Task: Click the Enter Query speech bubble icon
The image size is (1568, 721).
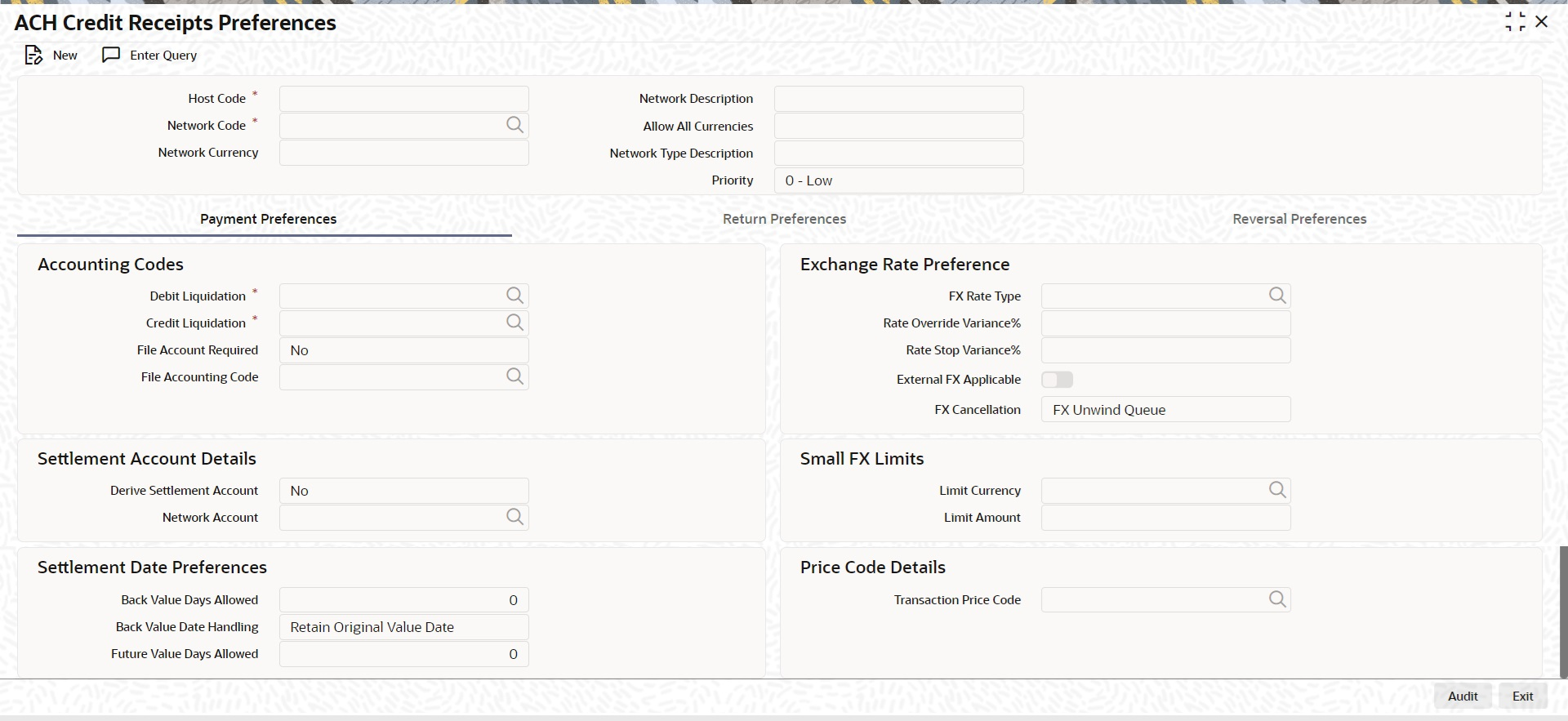Action: [111, 55]
